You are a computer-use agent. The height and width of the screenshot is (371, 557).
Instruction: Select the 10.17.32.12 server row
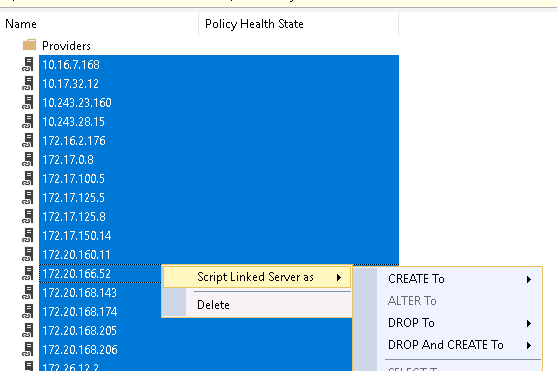tap(219, 84)
